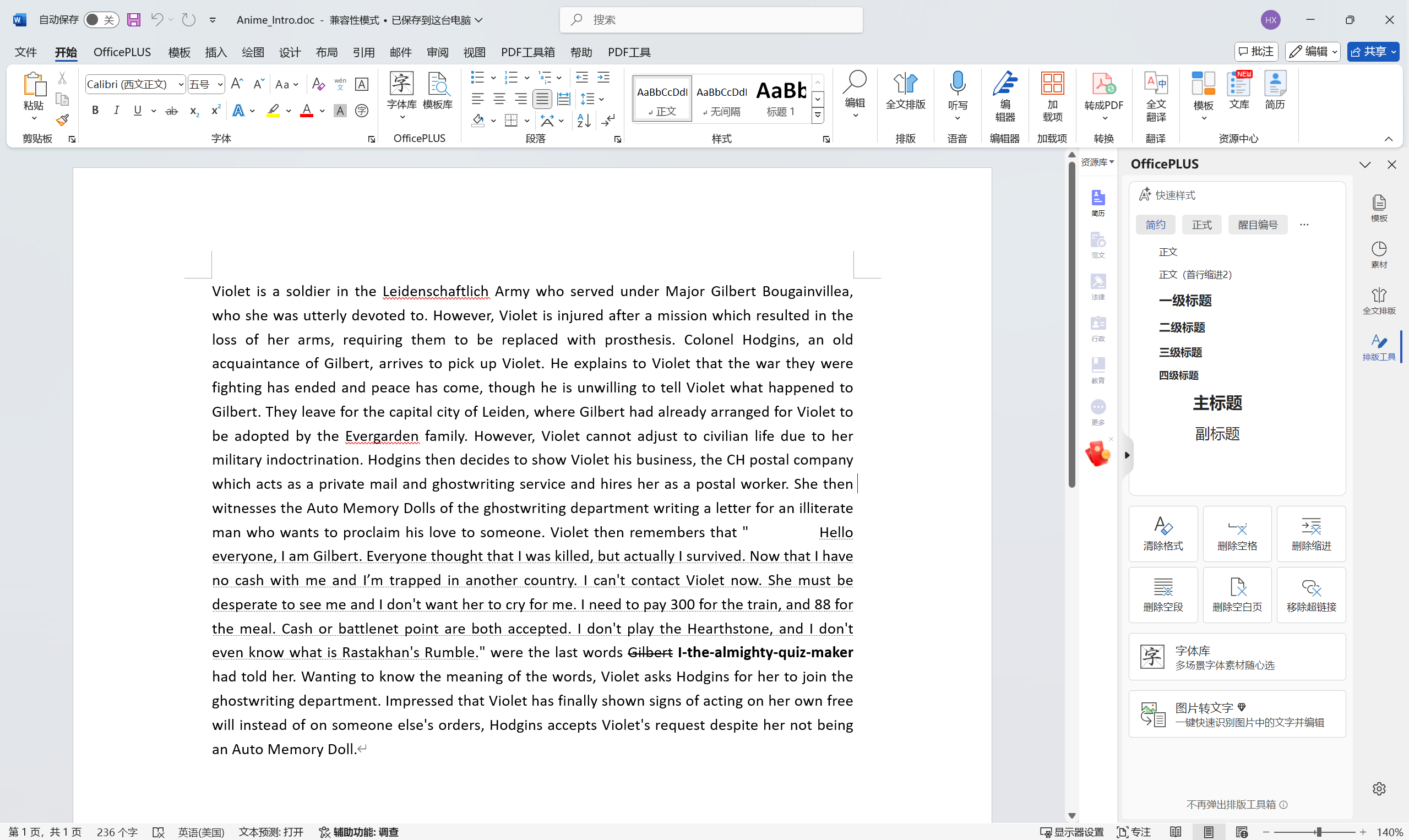
Task: Click the text highlight yellow swatch
Action: [x=273, y=111]
